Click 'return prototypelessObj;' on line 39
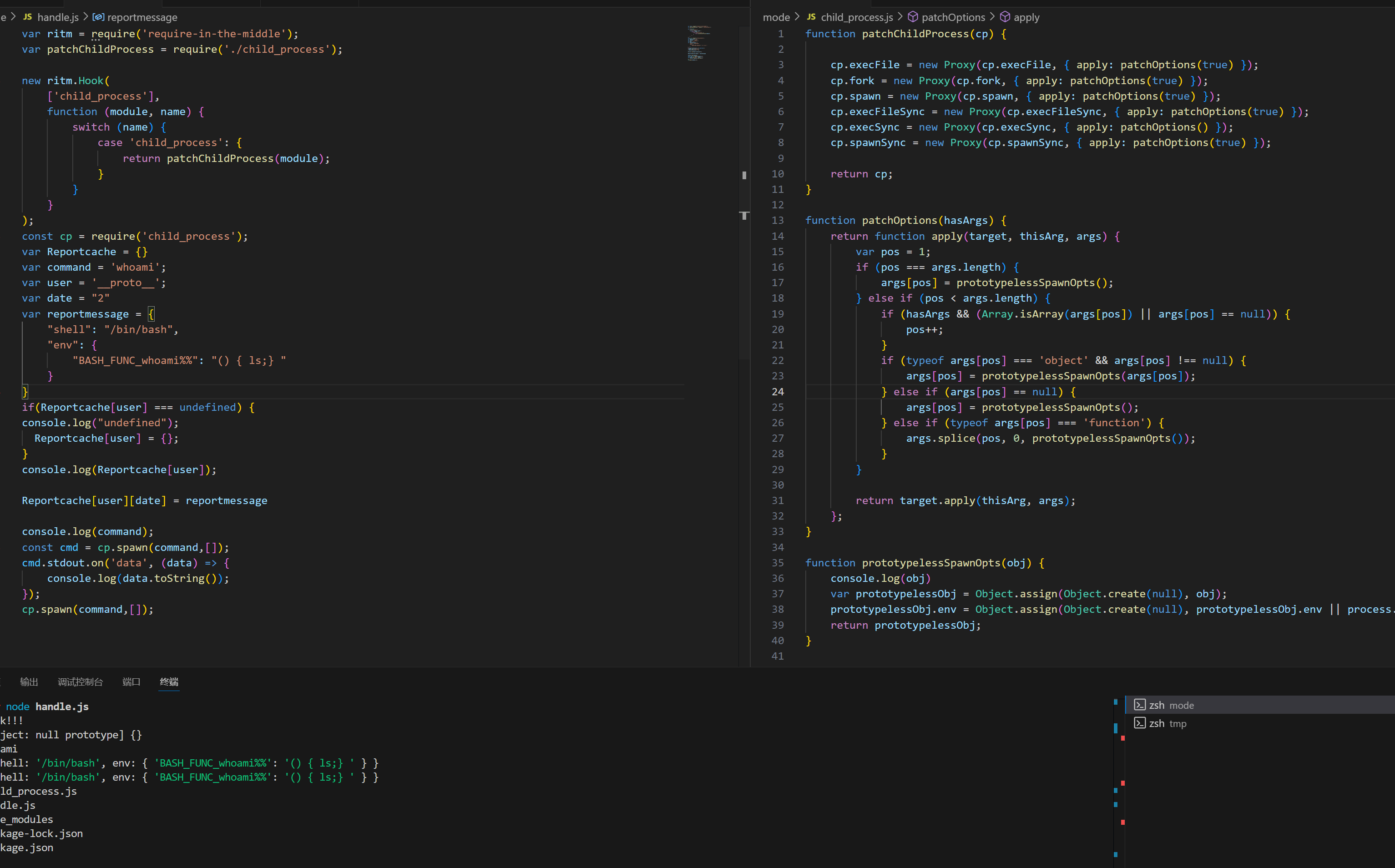Image resolution: width=1395 pixels, height=868 pixels. 905,625
